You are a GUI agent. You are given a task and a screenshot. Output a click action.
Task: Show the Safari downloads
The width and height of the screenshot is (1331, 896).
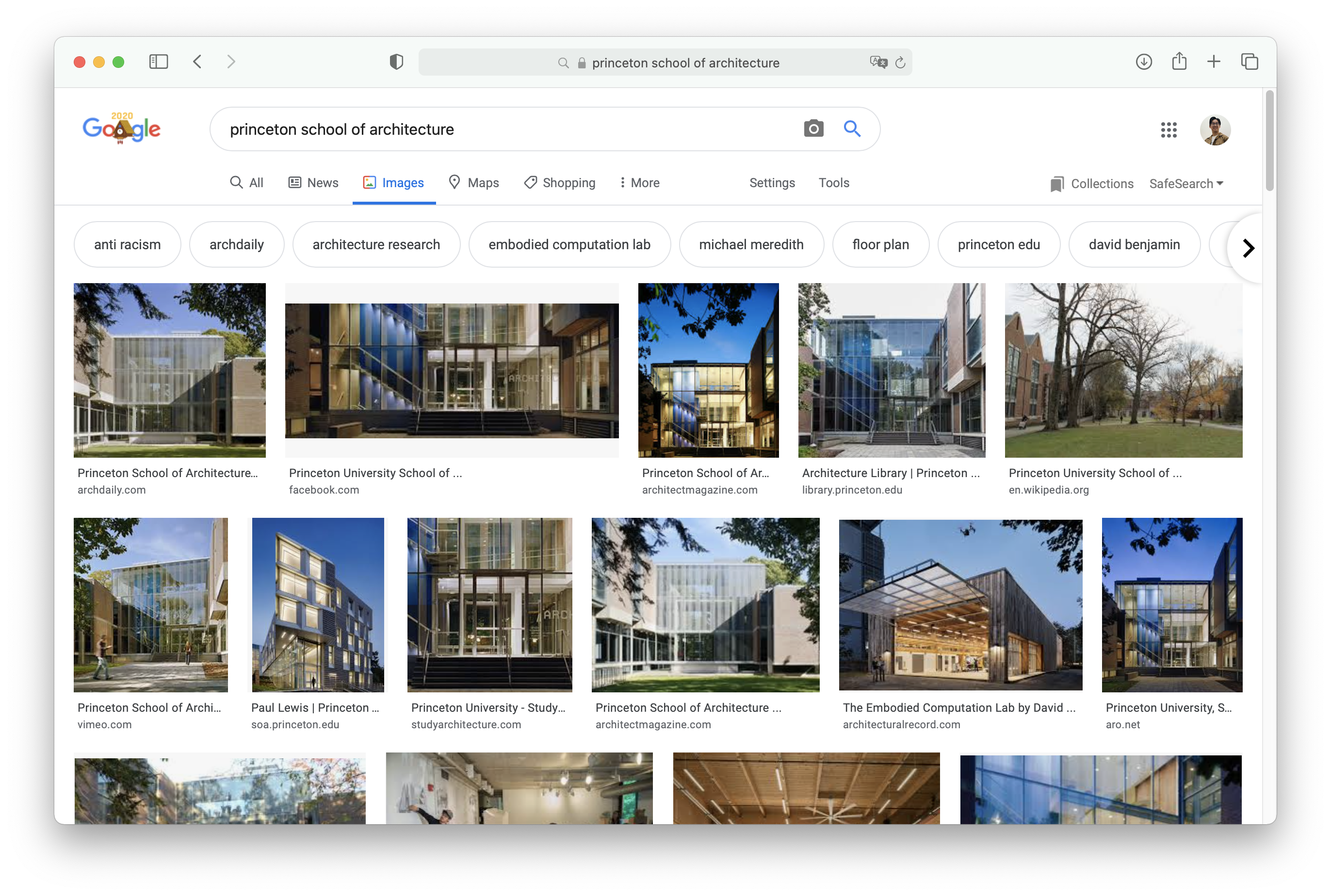tap(1143, 62)
